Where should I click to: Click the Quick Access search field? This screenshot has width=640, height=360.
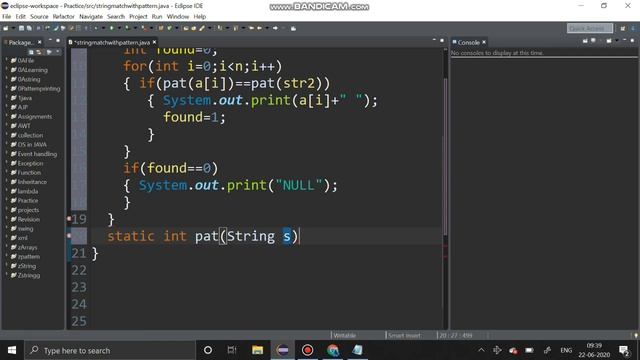590,28
